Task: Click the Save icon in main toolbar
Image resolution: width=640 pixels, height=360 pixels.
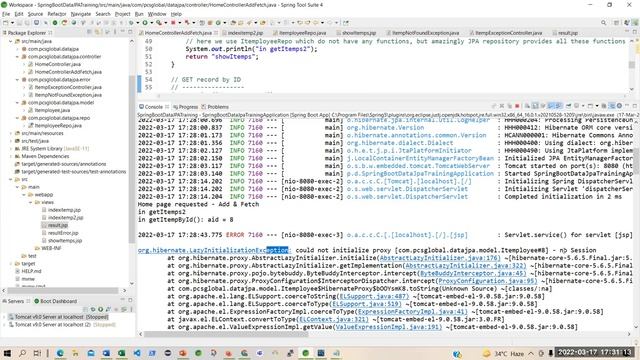Action: (x=20, y=23)
